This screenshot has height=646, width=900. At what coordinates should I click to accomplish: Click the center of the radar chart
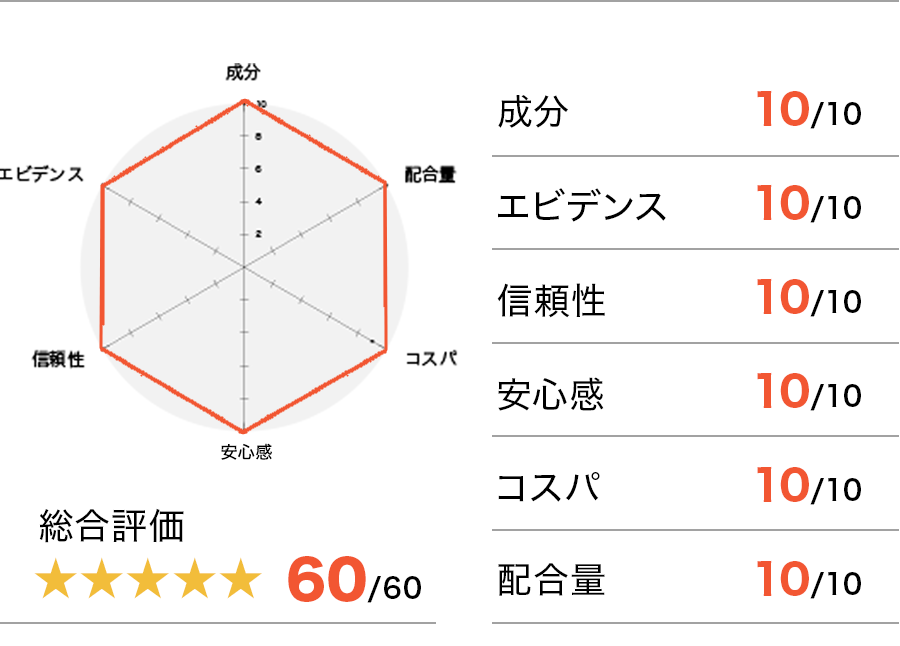(x=244, y=267)
